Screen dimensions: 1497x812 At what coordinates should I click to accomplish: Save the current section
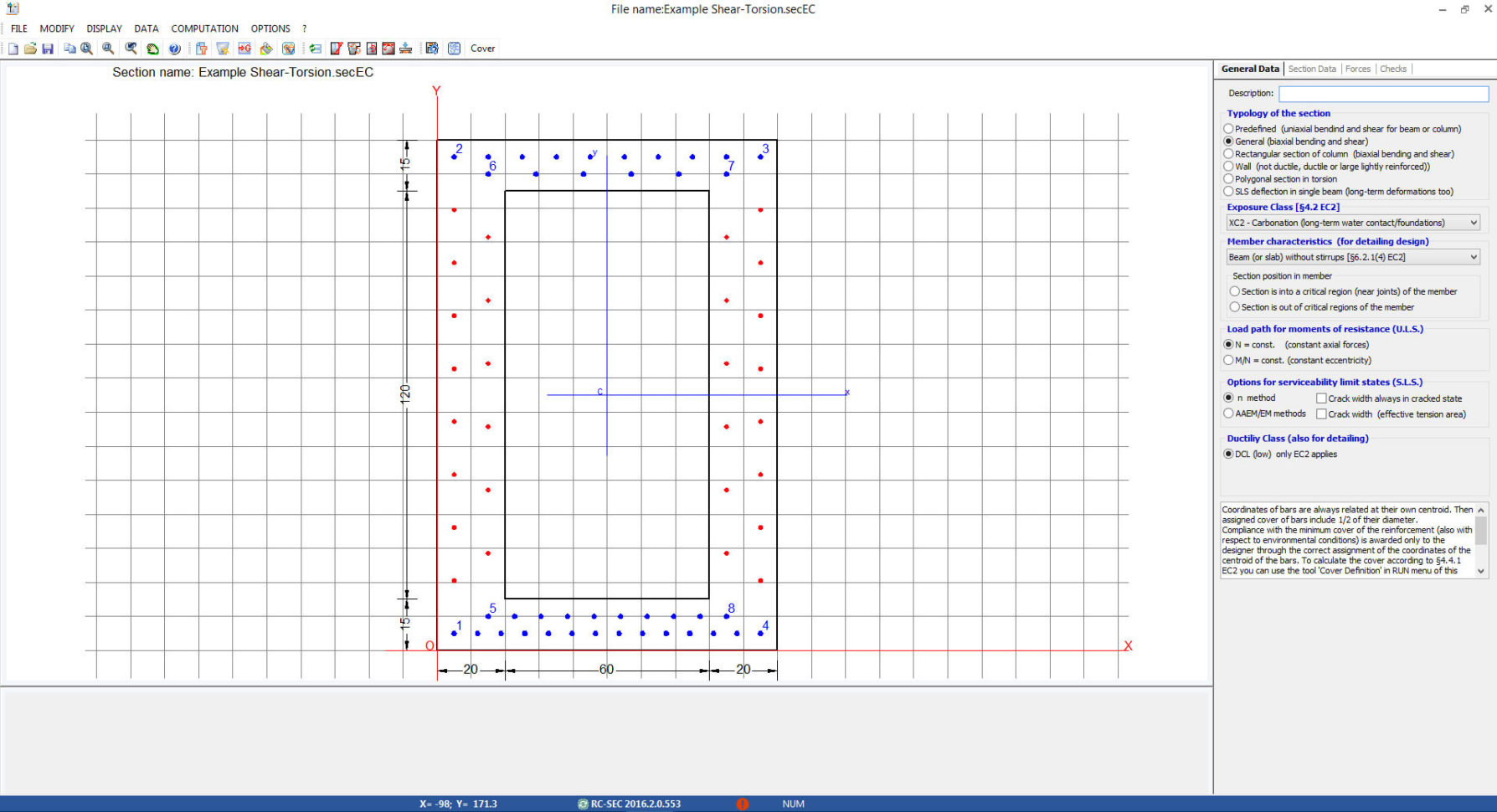[x=48, y=48]
